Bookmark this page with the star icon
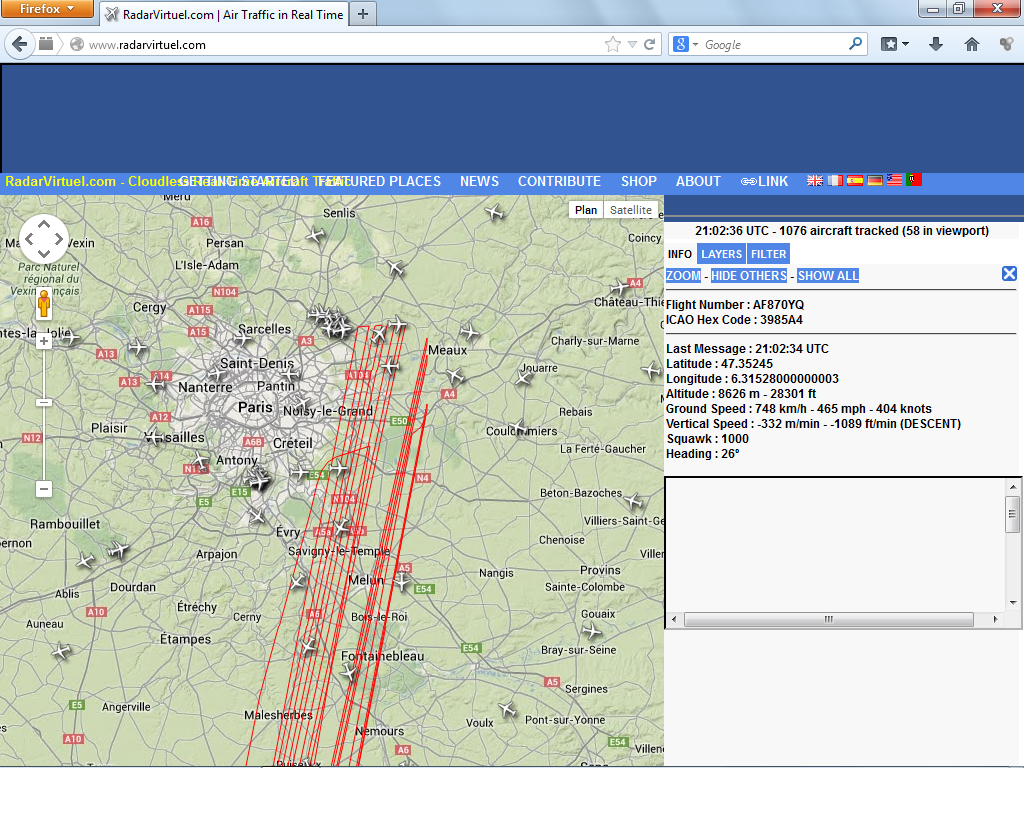 [612, 45]
